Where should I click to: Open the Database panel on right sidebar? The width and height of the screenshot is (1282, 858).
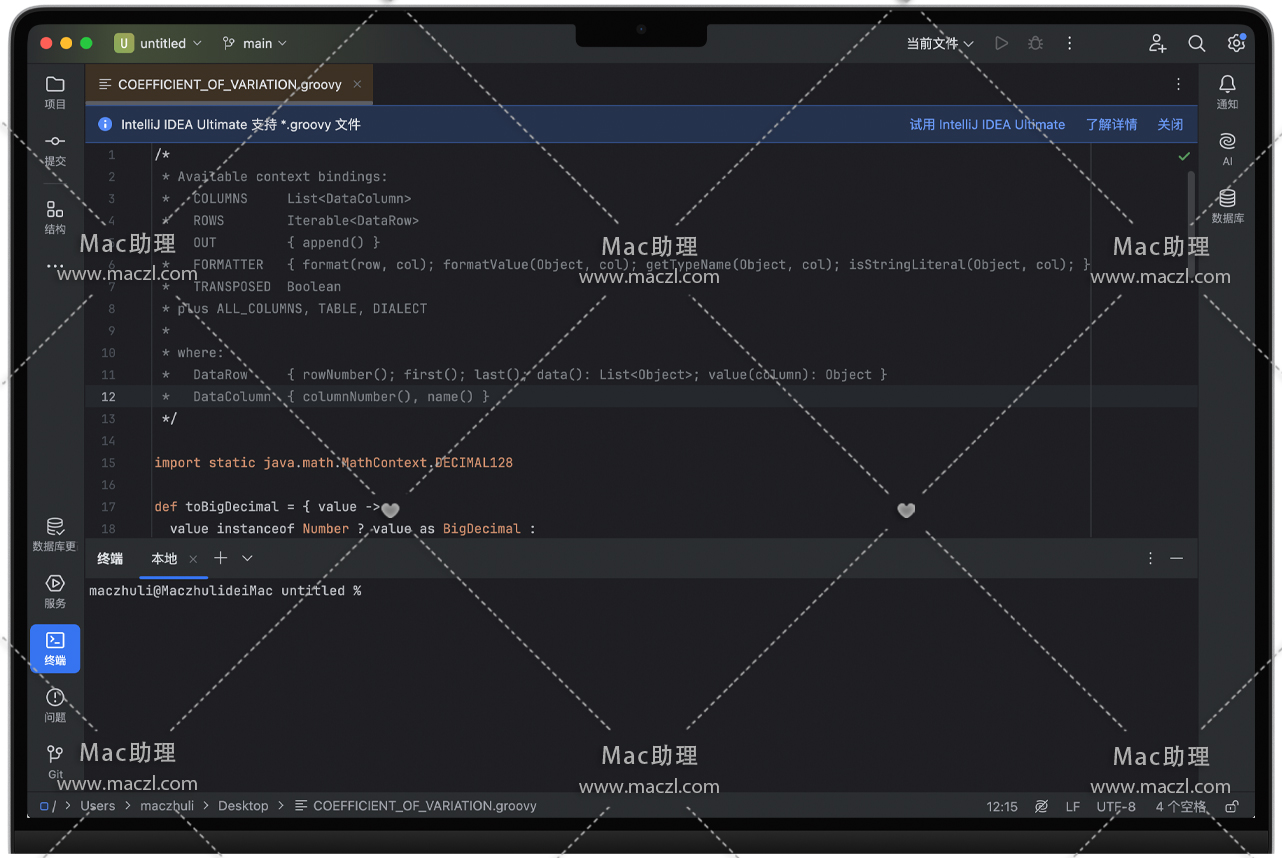coord(1227,204)
